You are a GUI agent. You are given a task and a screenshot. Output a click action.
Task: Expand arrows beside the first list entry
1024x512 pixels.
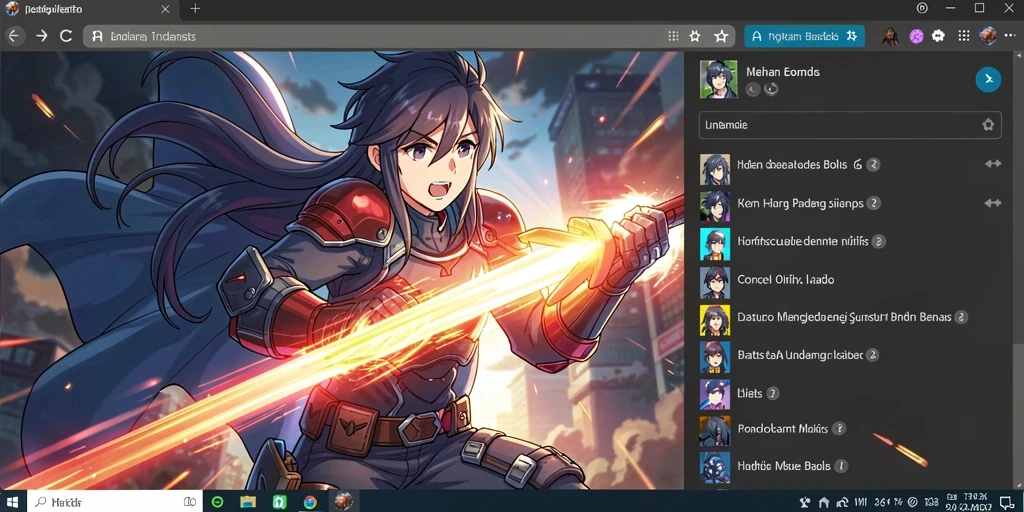[993, 164]
